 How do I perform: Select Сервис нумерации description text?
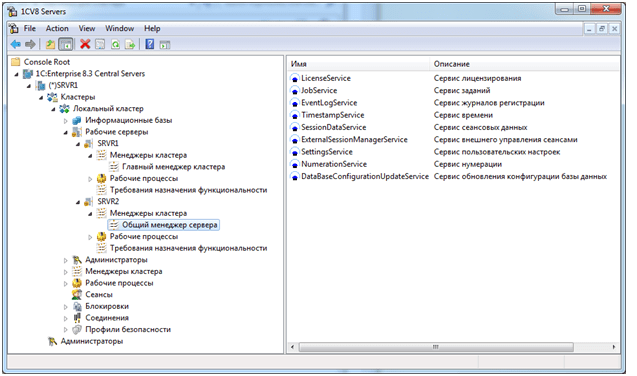468,164
